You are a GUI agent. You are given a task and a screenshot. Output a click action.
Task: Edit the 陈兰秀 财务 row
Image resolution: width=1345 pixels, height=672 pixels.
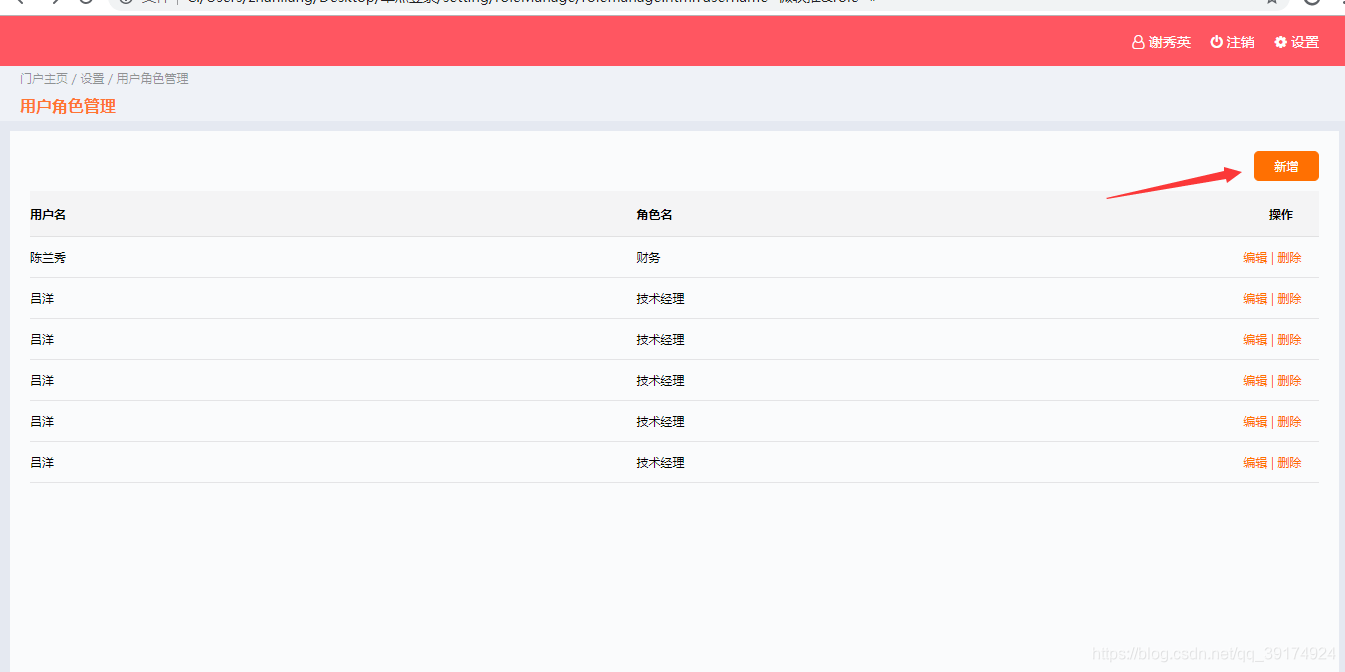pos(1255,258)
